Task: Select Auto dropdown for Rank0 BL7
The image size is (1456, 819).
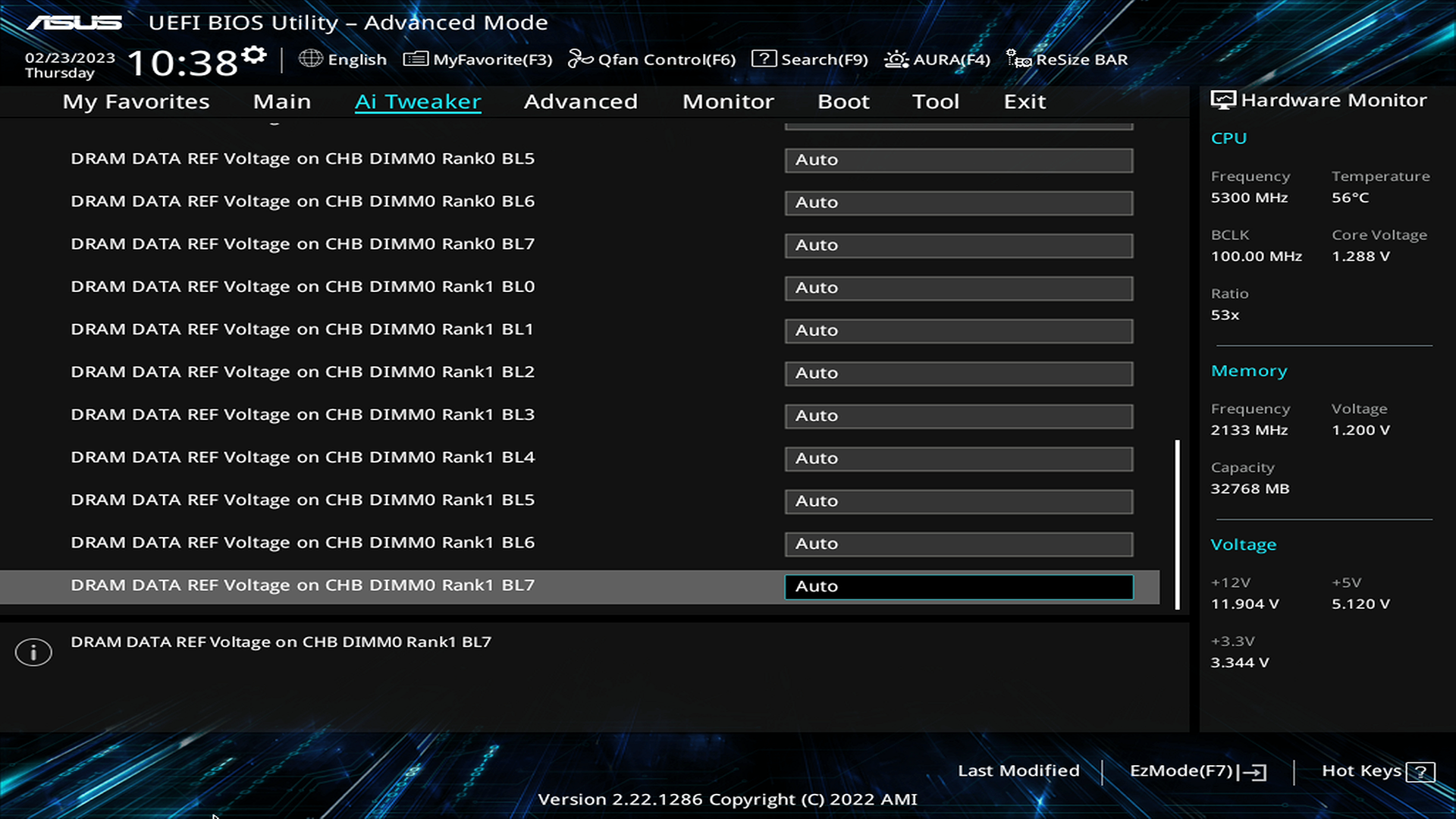Action: click(958, 244)
